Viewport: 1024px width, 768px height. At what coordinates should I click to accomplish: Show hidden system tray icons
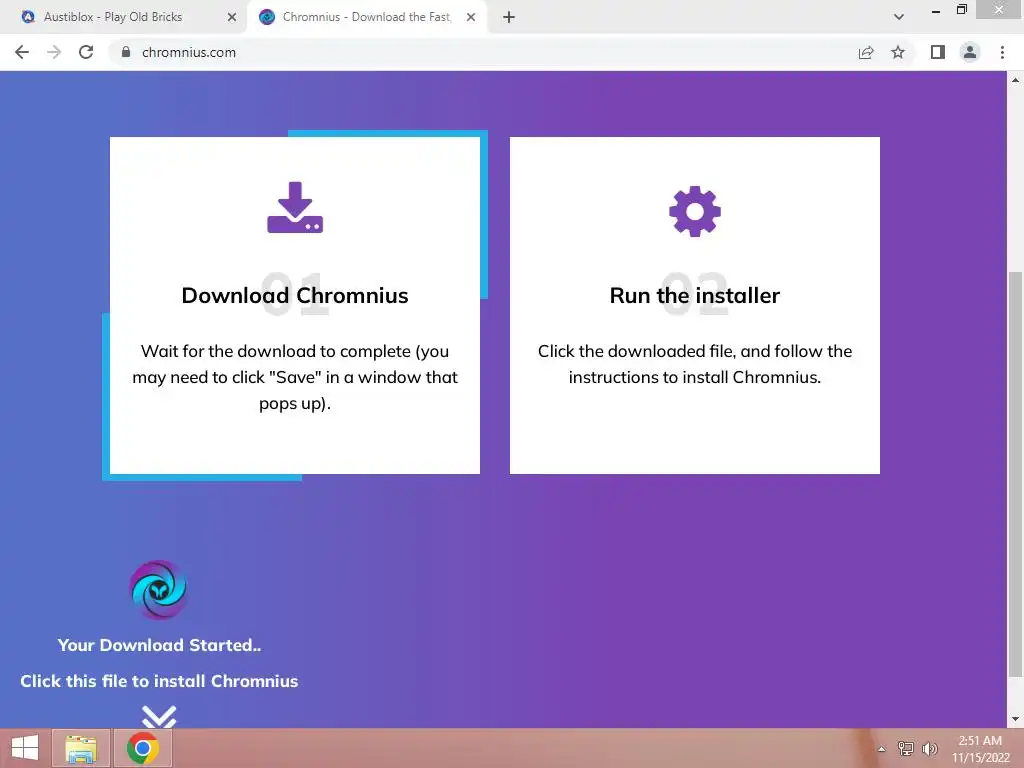pos(881,749)
